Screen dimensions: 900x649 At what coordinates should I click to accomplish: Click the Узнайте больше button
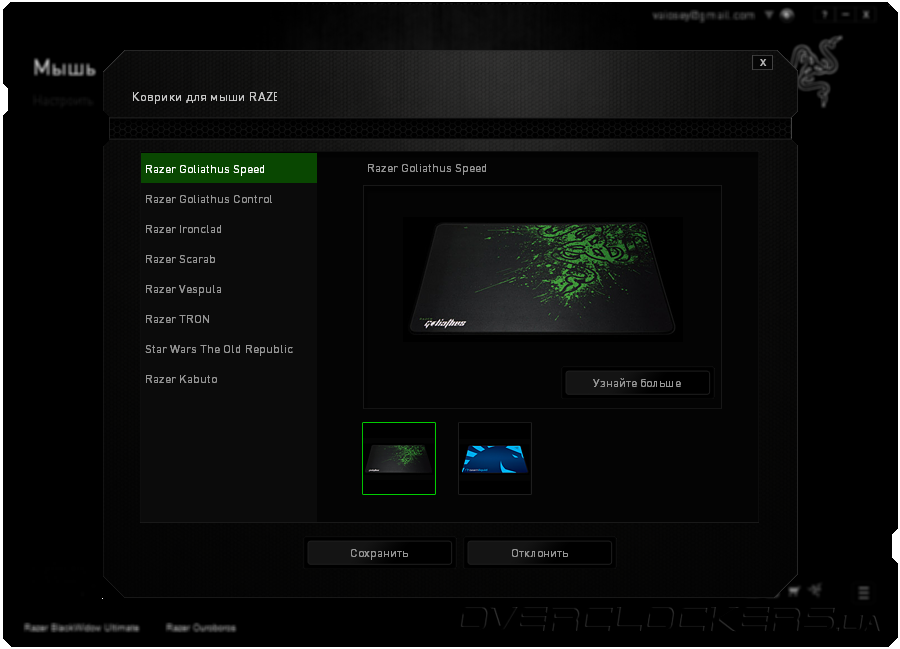[x=637, y=383]
